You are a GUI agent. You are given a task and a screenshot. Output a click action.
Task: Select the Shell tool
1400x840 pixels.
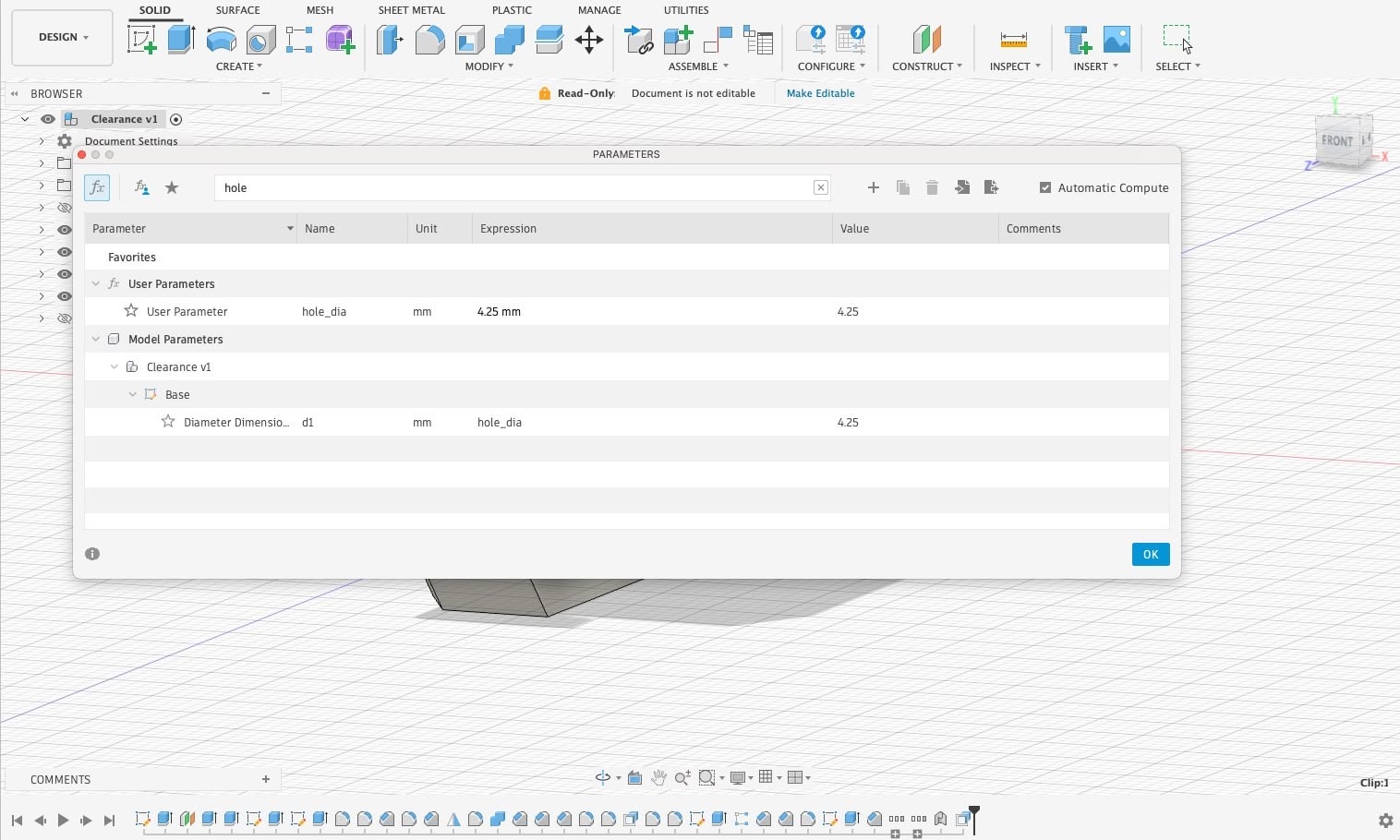pyautogui.click(x=469, y=40)
